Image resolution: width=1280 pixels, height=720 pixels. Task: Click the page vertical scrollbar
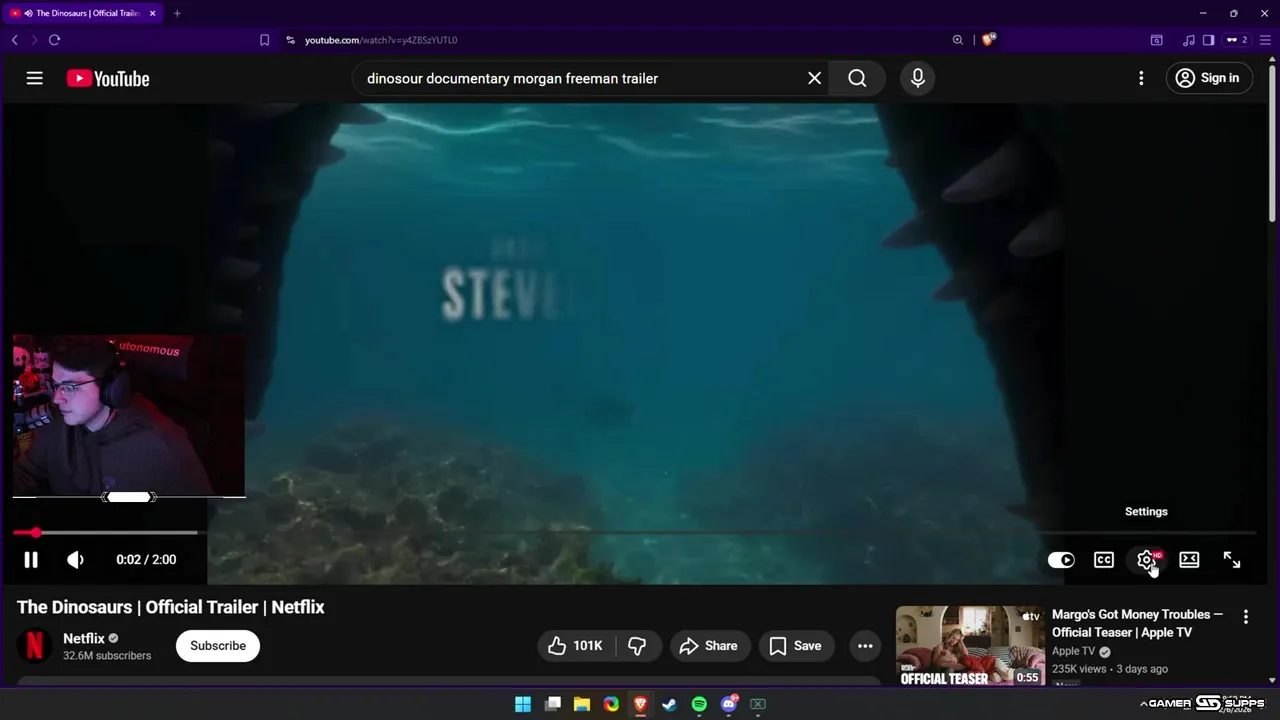pos(1273,145)
